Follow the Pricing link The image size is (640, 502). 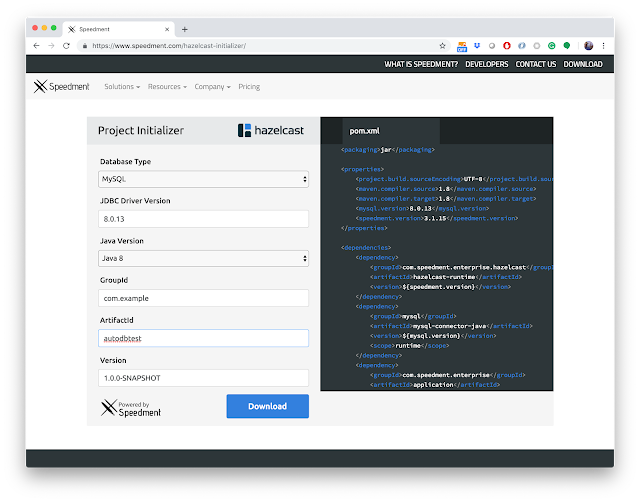point(249,87)
